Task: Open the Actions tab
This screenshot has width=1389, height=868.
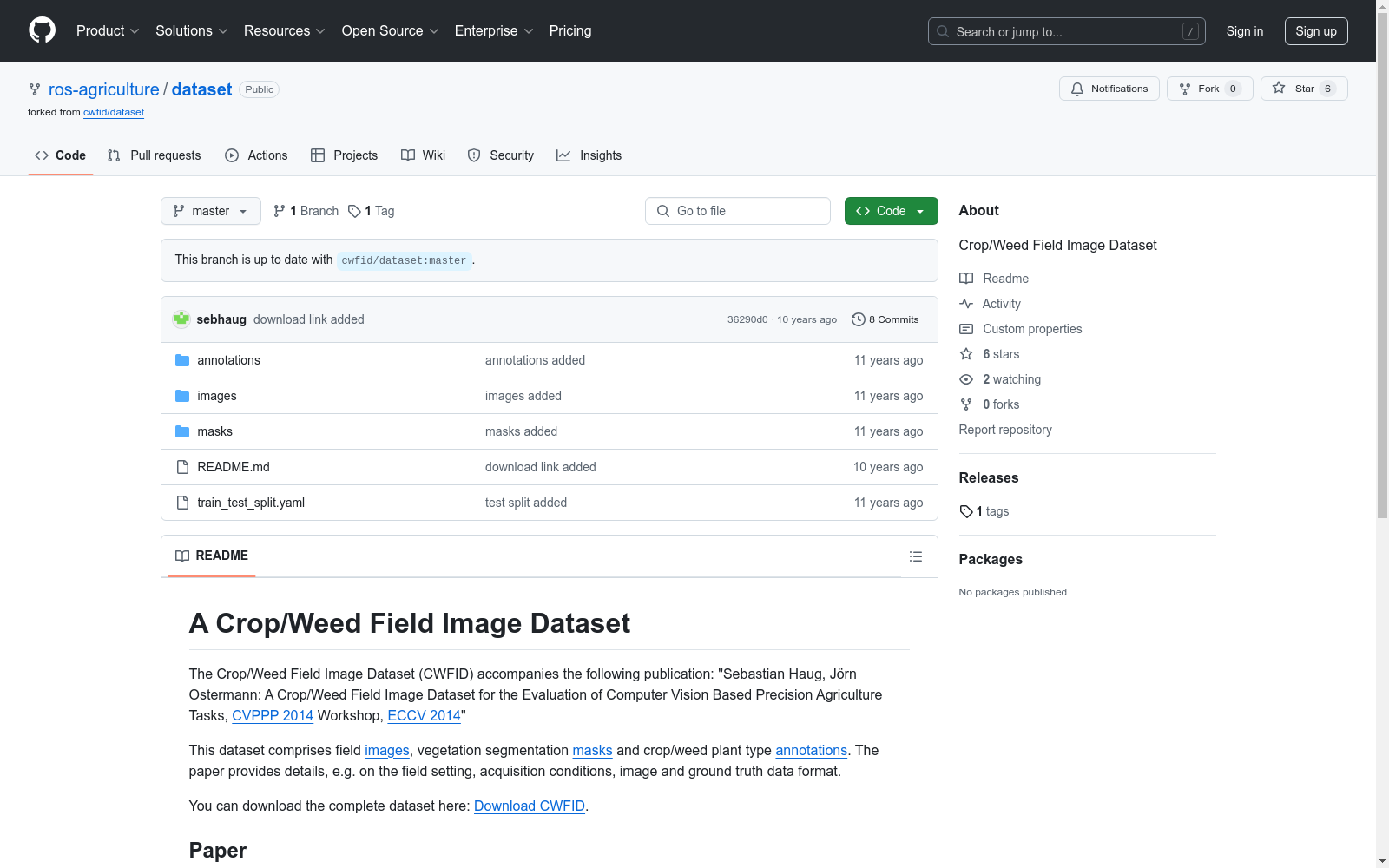Action: click(x=256, y=155)
